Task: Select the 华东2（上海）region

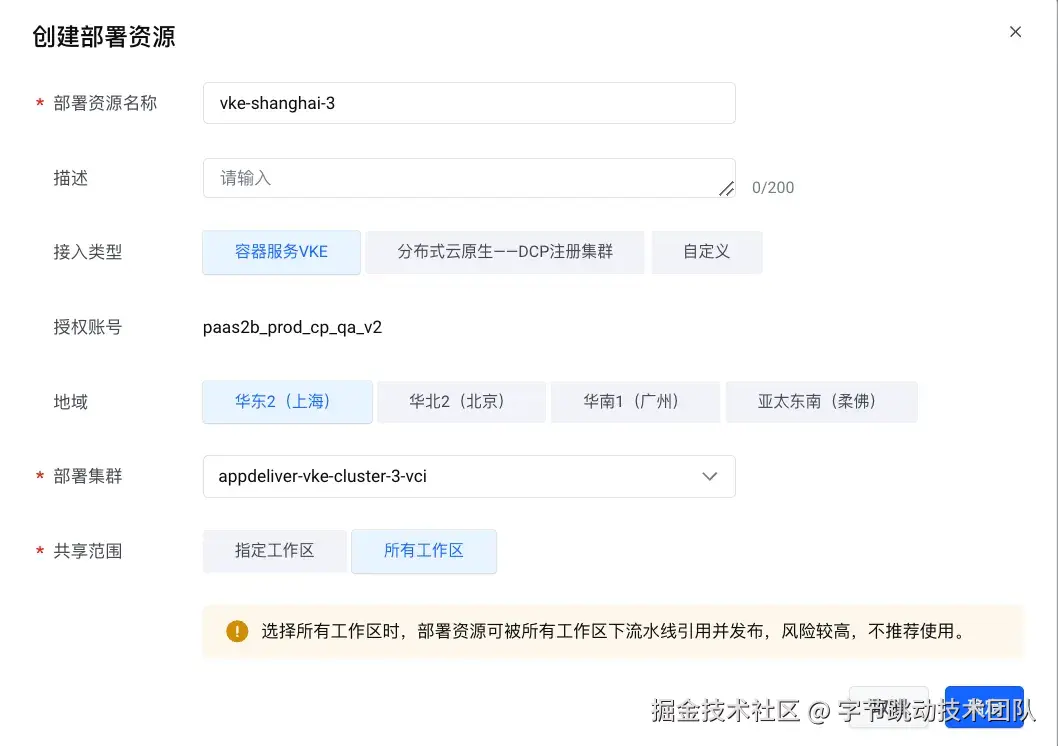Action: point(287,401)
